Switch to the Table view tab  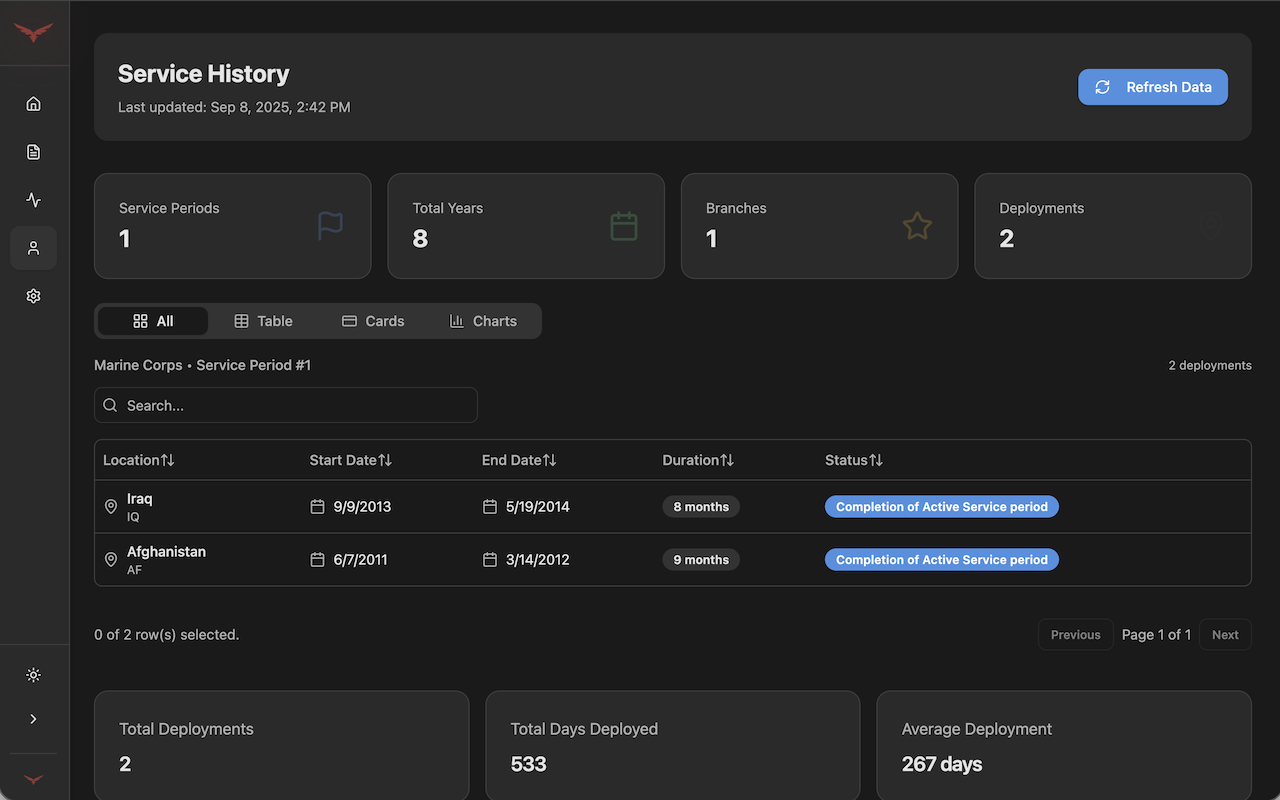tap(263, 321)
